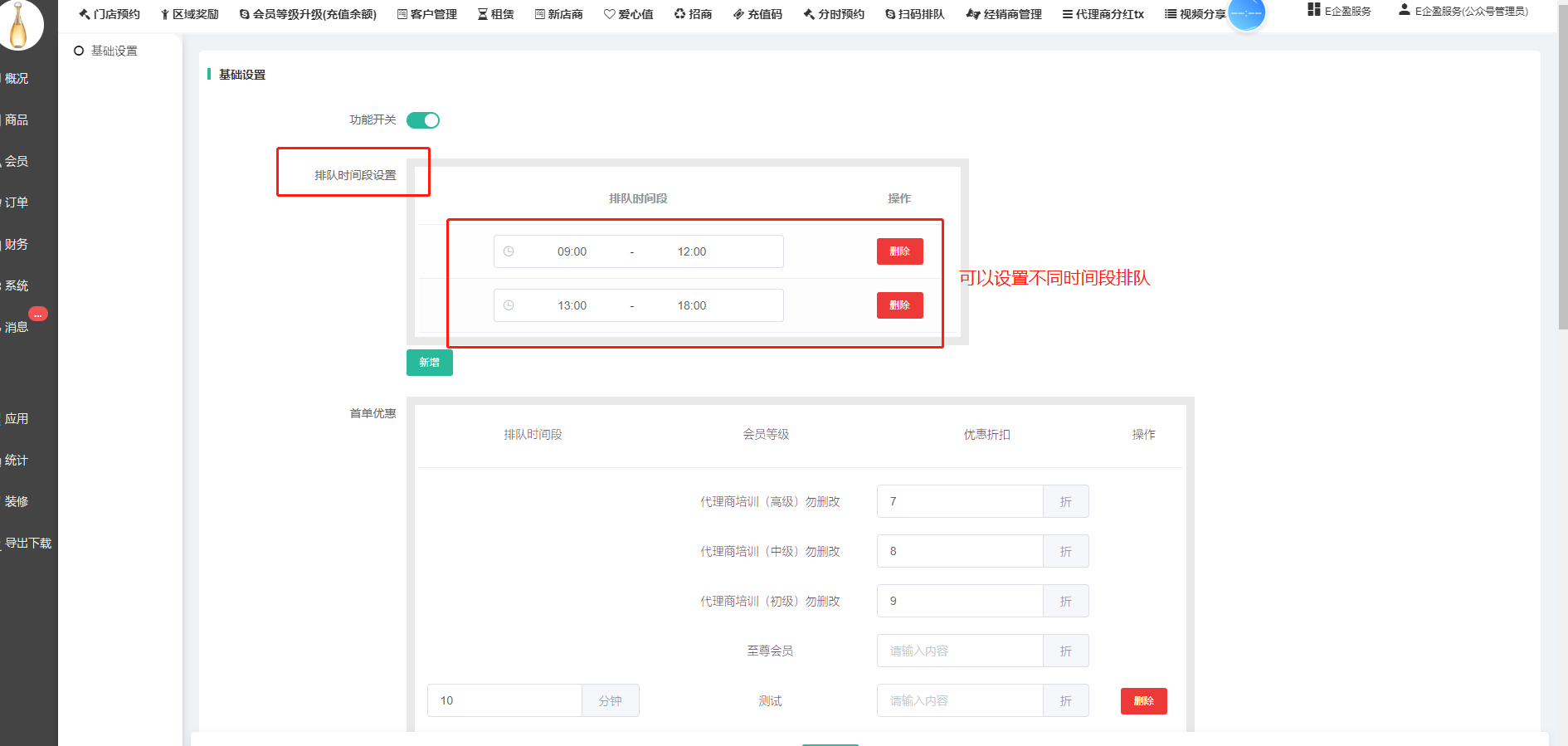Click the 至尊会员 discount input field

[x=959, y=651]
